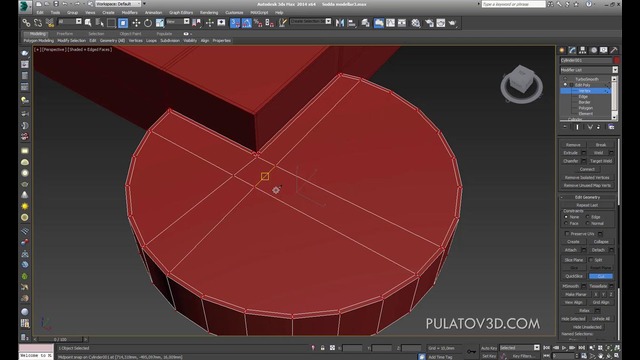Select the Edge constraint radio button
This screenshot has width=640, height=360.
click(587, 217)
